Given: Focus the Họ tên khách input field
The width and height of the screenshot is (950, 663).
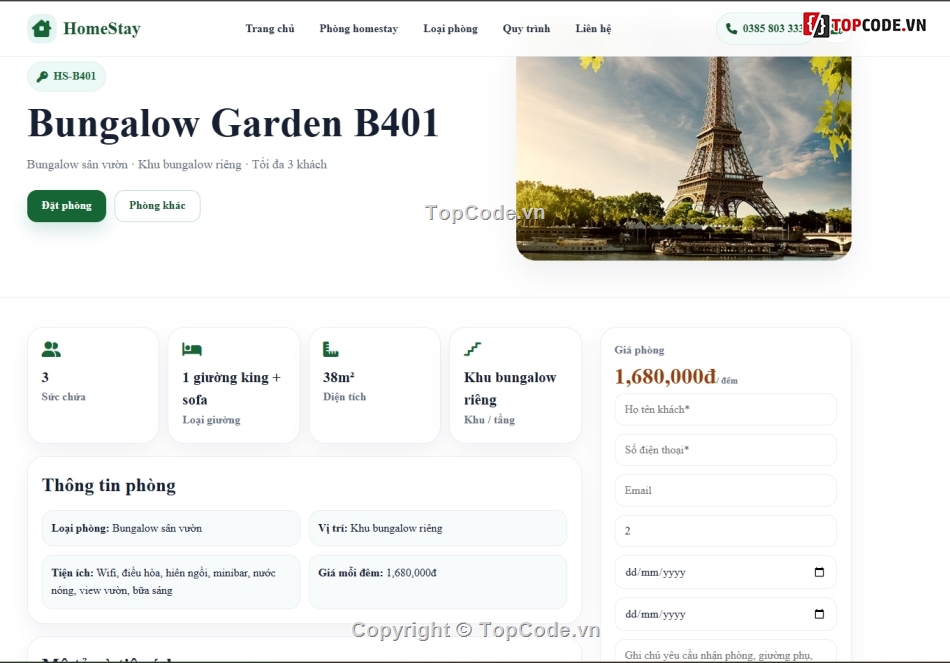Looking at the screenshot, I should pos(725,409).
